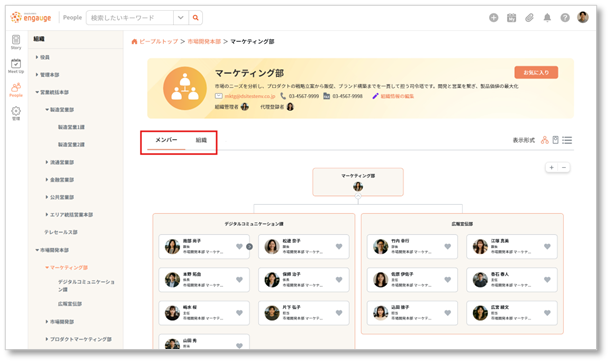This screenshot has width=610, height=363.
Task: Click the help question mark icon
Action: 565,18
